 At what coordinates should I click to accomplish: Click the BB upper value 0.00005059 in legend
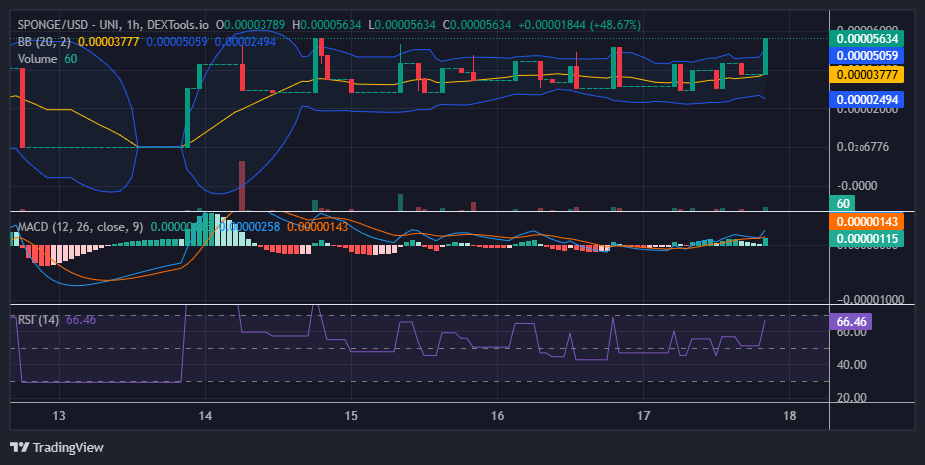[177, 42]
